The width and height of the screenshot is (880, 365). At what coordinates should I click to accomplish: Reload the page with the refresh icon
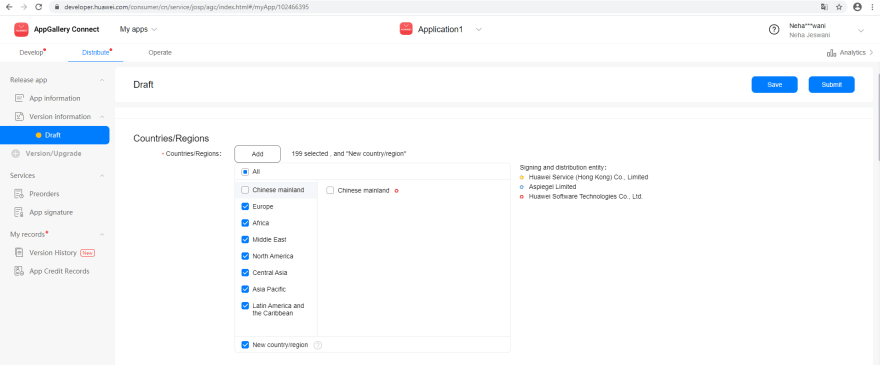click(39, 7)
